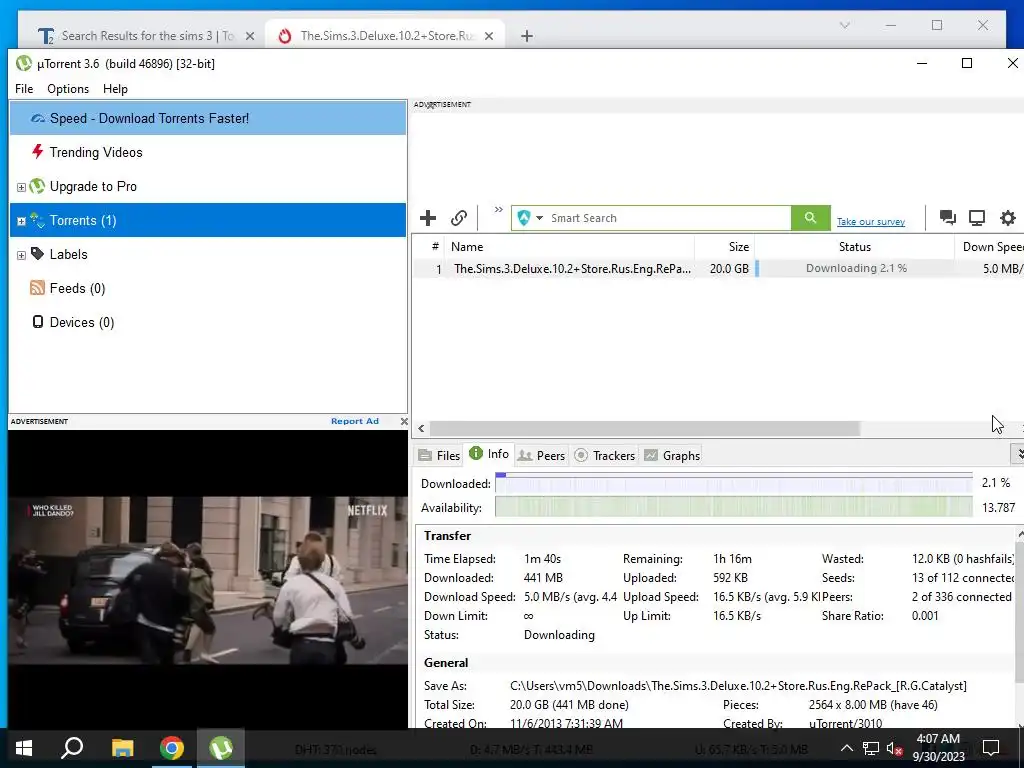This screenshot has width=1024, height=768.
Task: Open the notification center icon
Action: coord(991,748)
